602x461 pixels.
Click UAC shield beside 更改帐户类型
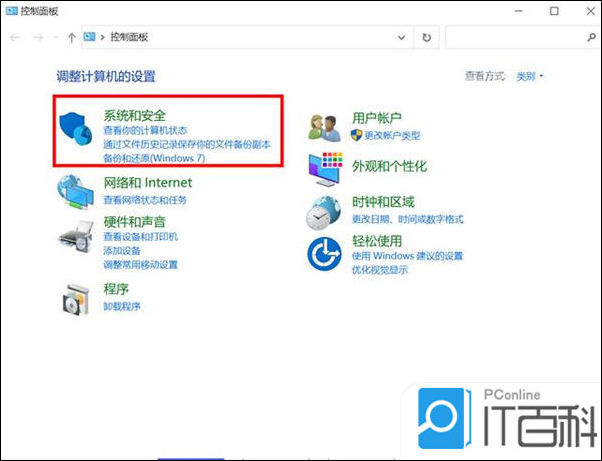[356, 135]
